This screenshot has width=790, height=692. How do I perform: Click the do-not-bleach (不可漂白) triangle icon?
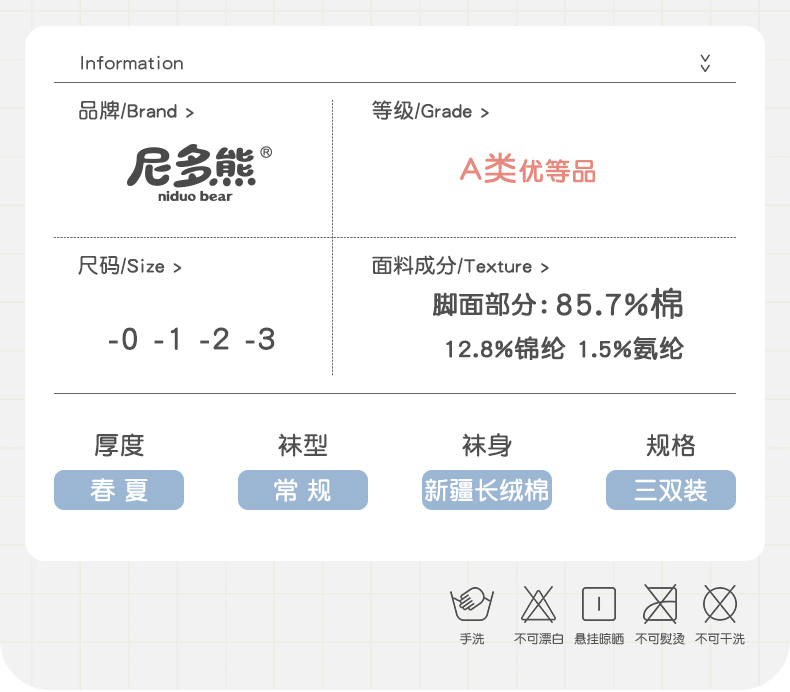pos(538,604)
